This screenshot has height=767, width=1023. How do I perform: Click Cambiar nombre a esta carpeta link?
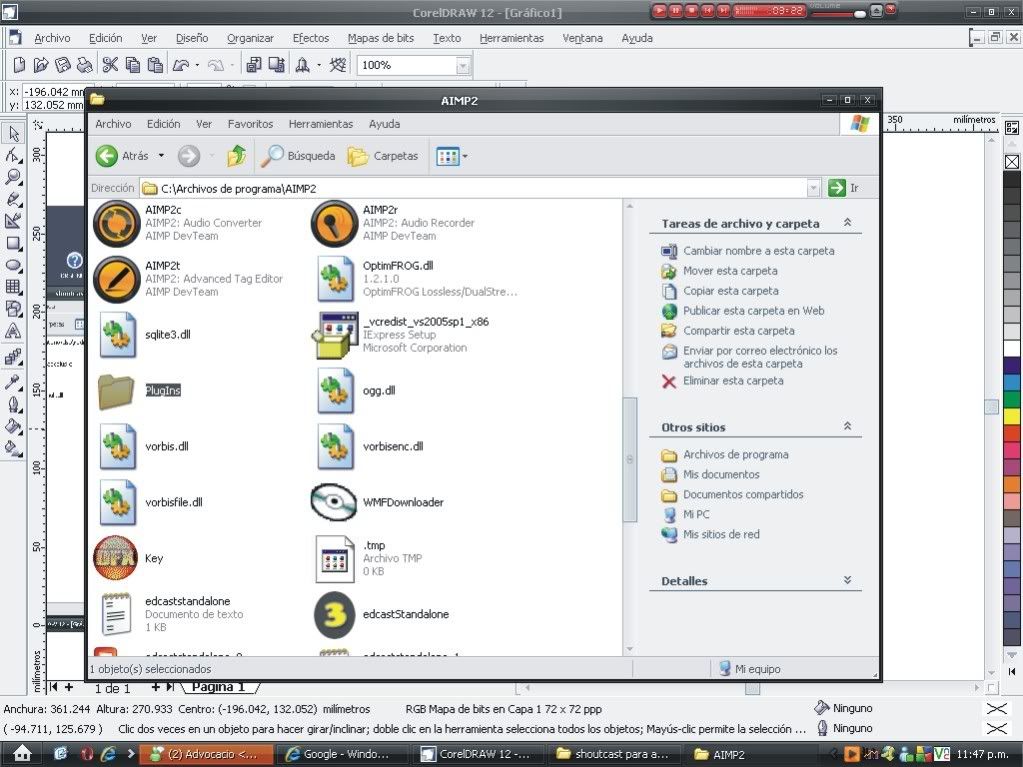coord(758,250)
